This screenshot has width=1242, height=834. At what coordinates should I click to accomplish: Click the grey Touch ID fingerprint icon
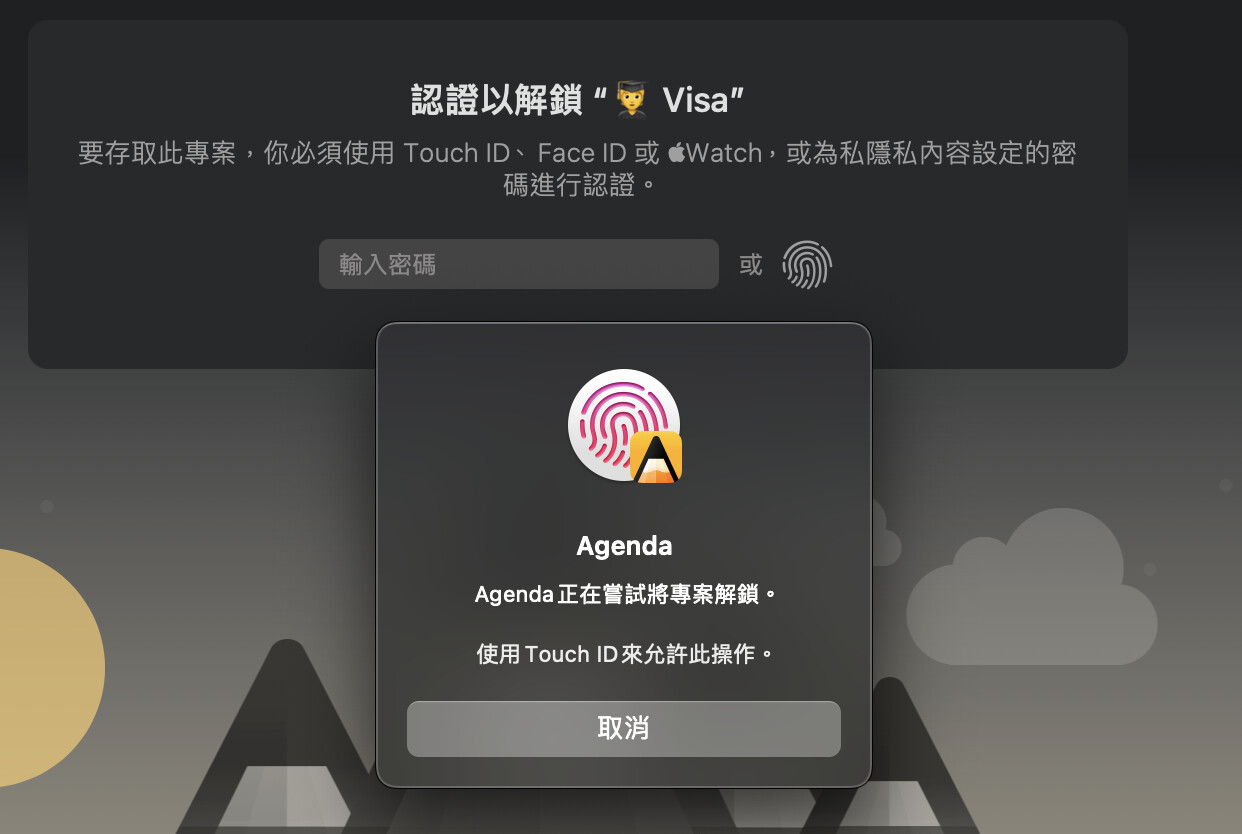tap(807, 265)
